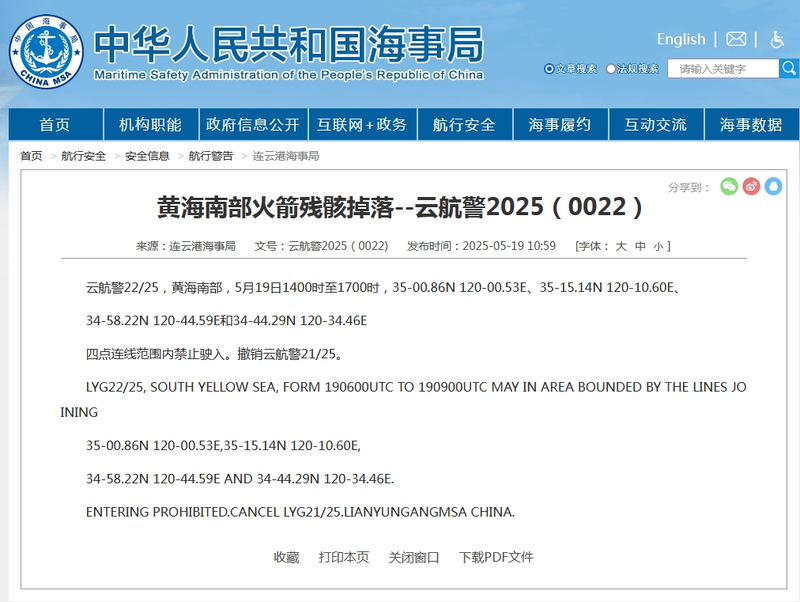This screenshot has height=602, width=800.
Task: Set font size to 小
Action: click(x=657, y=246)
